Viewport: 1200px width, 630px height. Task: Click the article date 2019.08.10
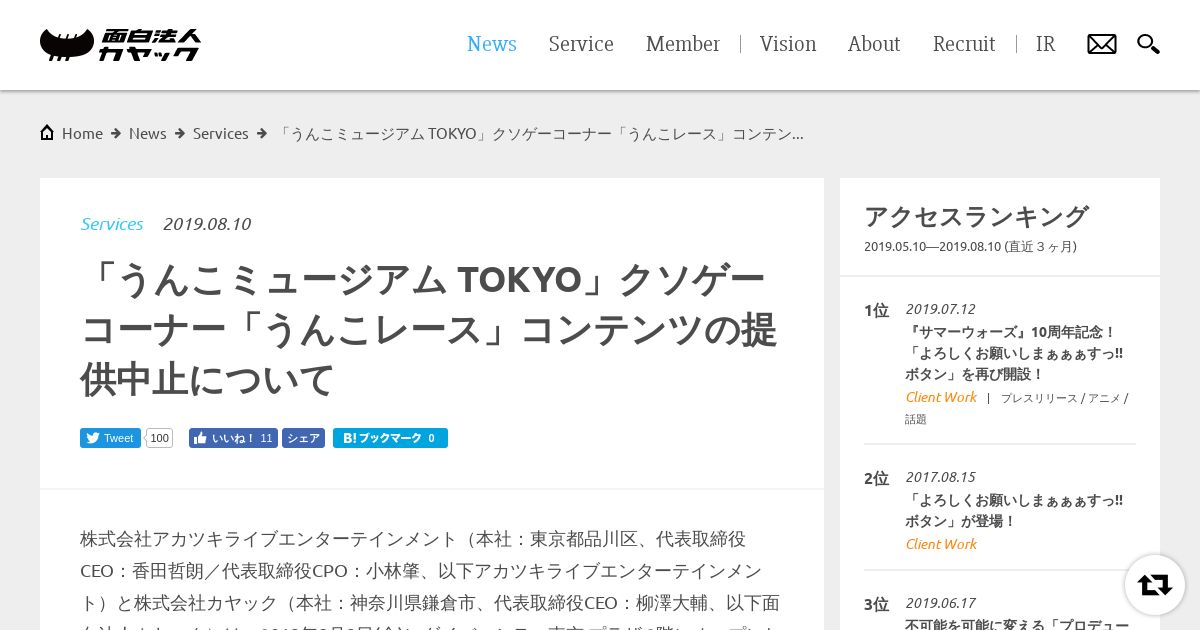click(207, 224)
